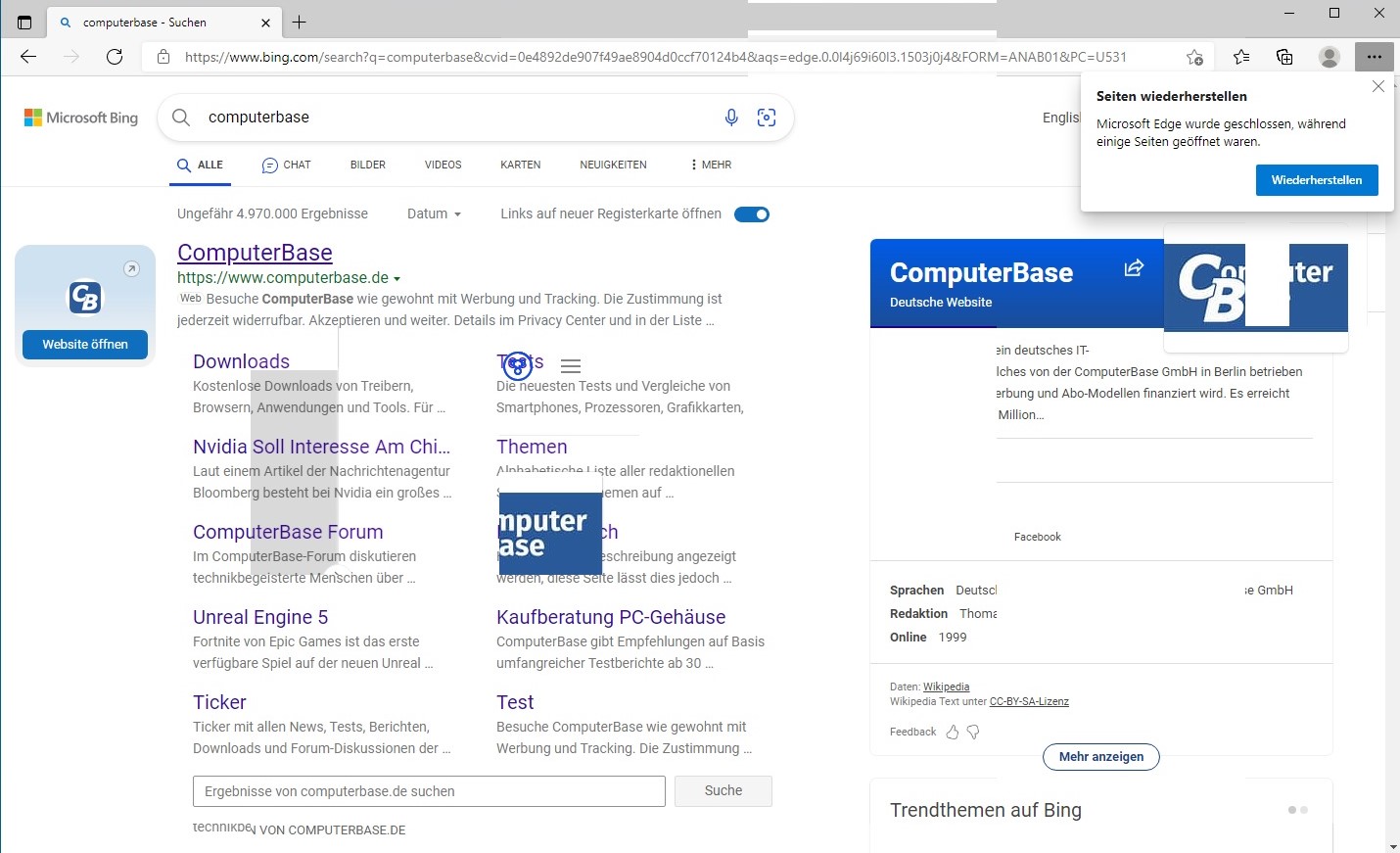
Task: Open a new browser tab
Action: pyautogui.click(x=300, y=22)
